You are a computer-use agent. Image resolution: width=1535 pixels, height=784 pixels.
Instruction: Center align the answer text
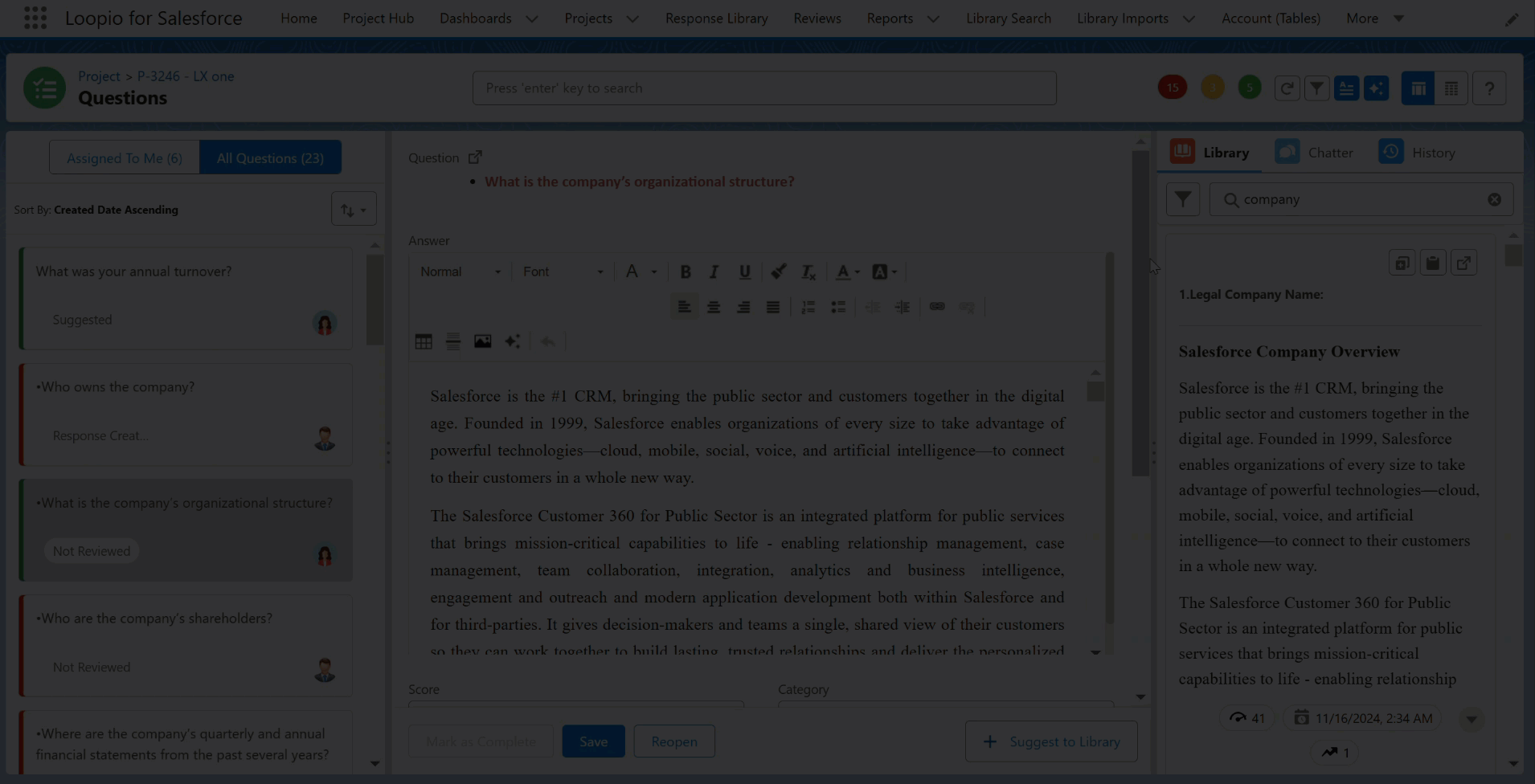(x=714, y=307)
